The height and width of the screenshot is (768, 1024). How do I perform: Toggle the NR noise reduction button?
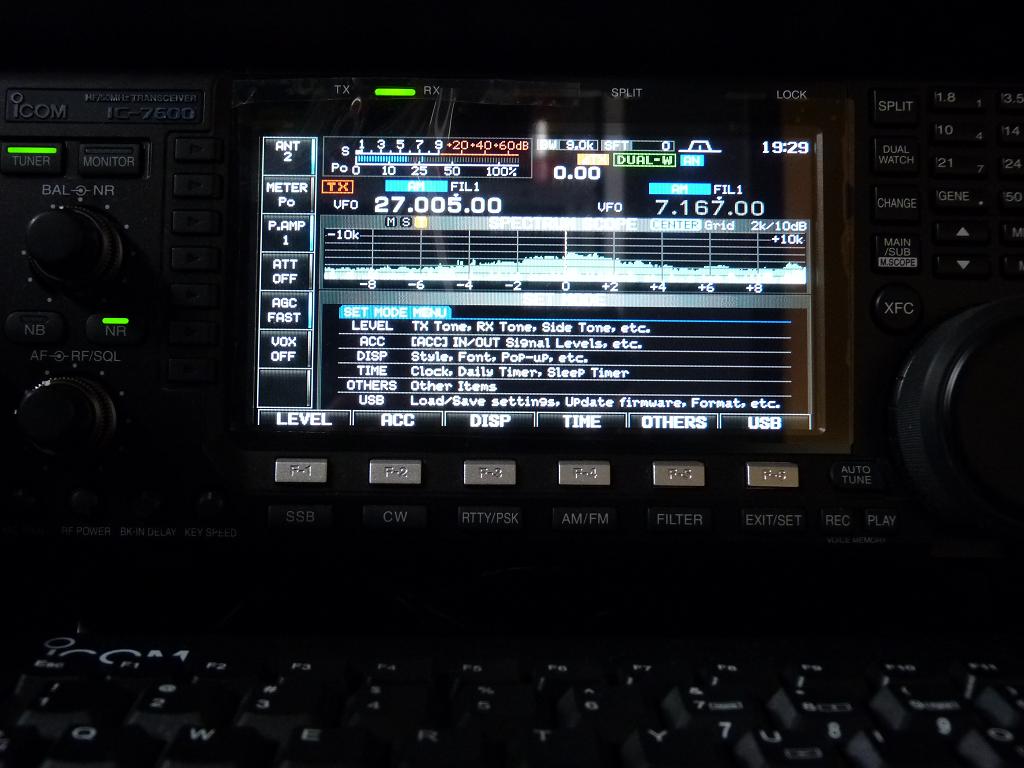(x=116, y=328)
